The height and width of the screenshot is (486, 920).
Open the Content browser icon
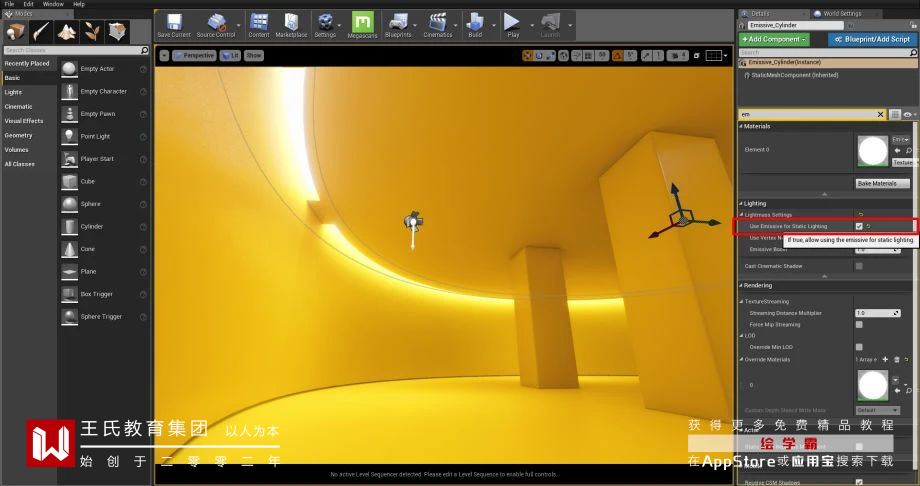pyautogui.click(x=259, y=25)
